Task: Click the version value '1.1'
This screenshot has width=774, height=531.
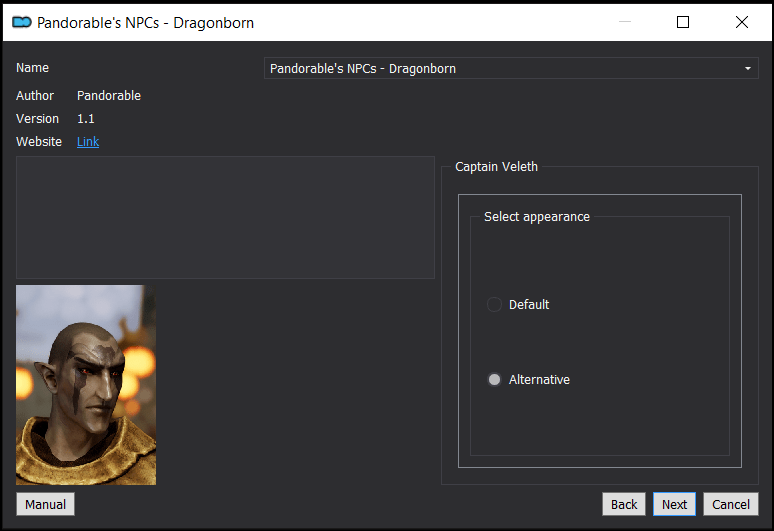Action: (85, 119)
